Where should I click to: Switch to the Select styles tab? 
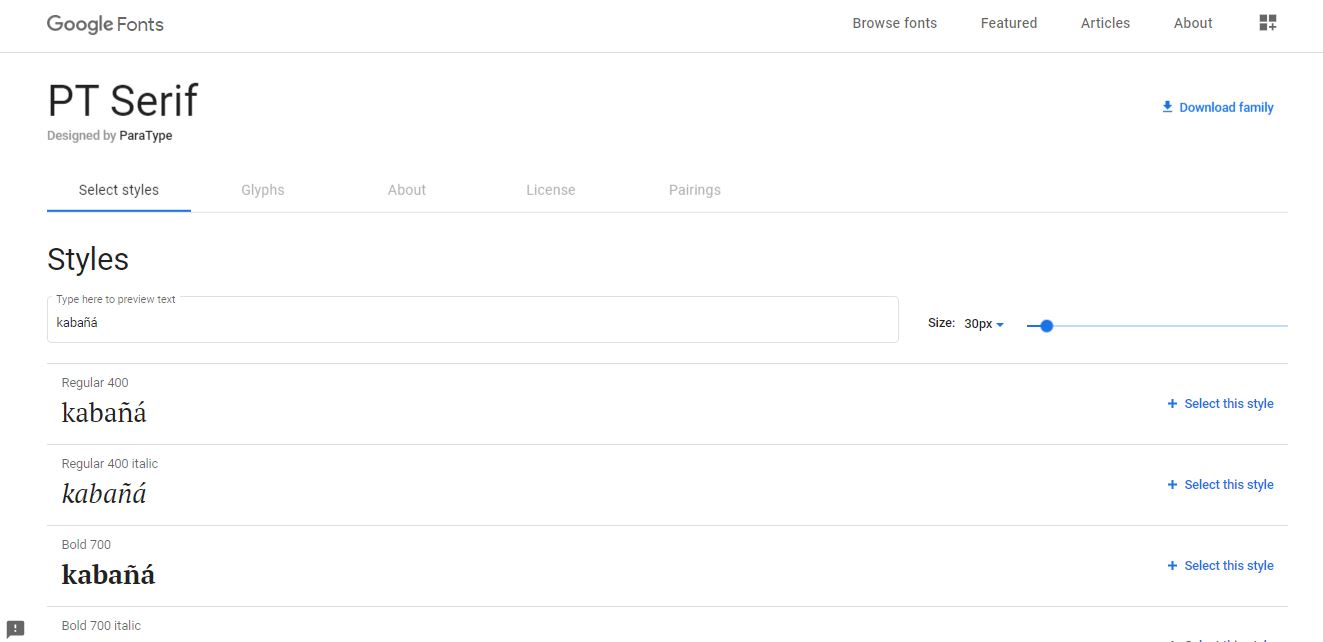click(x=119, y=190)
